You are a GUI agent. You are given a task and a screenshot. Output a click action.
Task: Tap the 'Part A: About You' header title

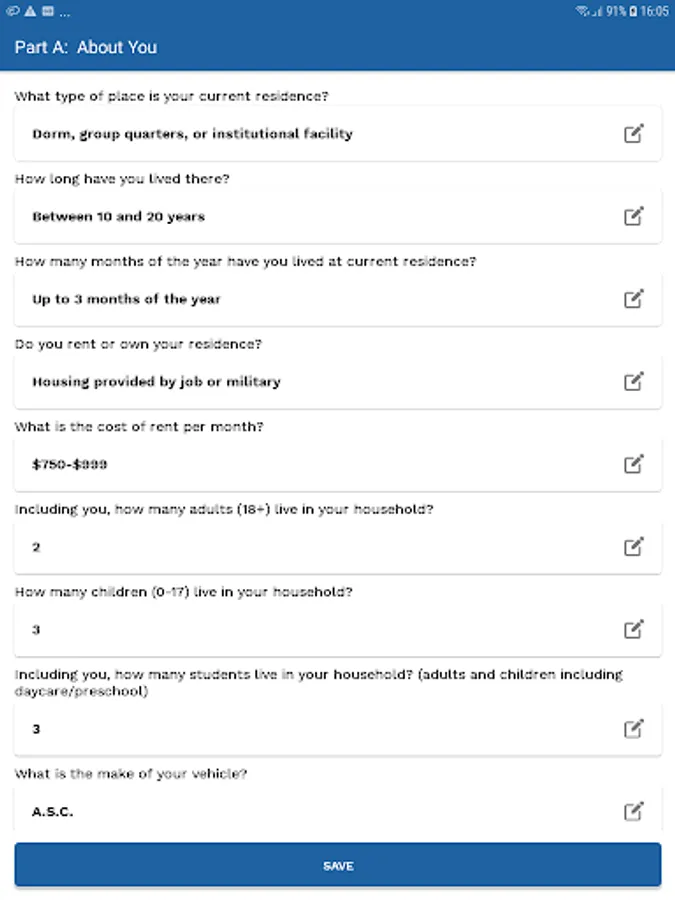pyautogui.click(x=86, y=47)
